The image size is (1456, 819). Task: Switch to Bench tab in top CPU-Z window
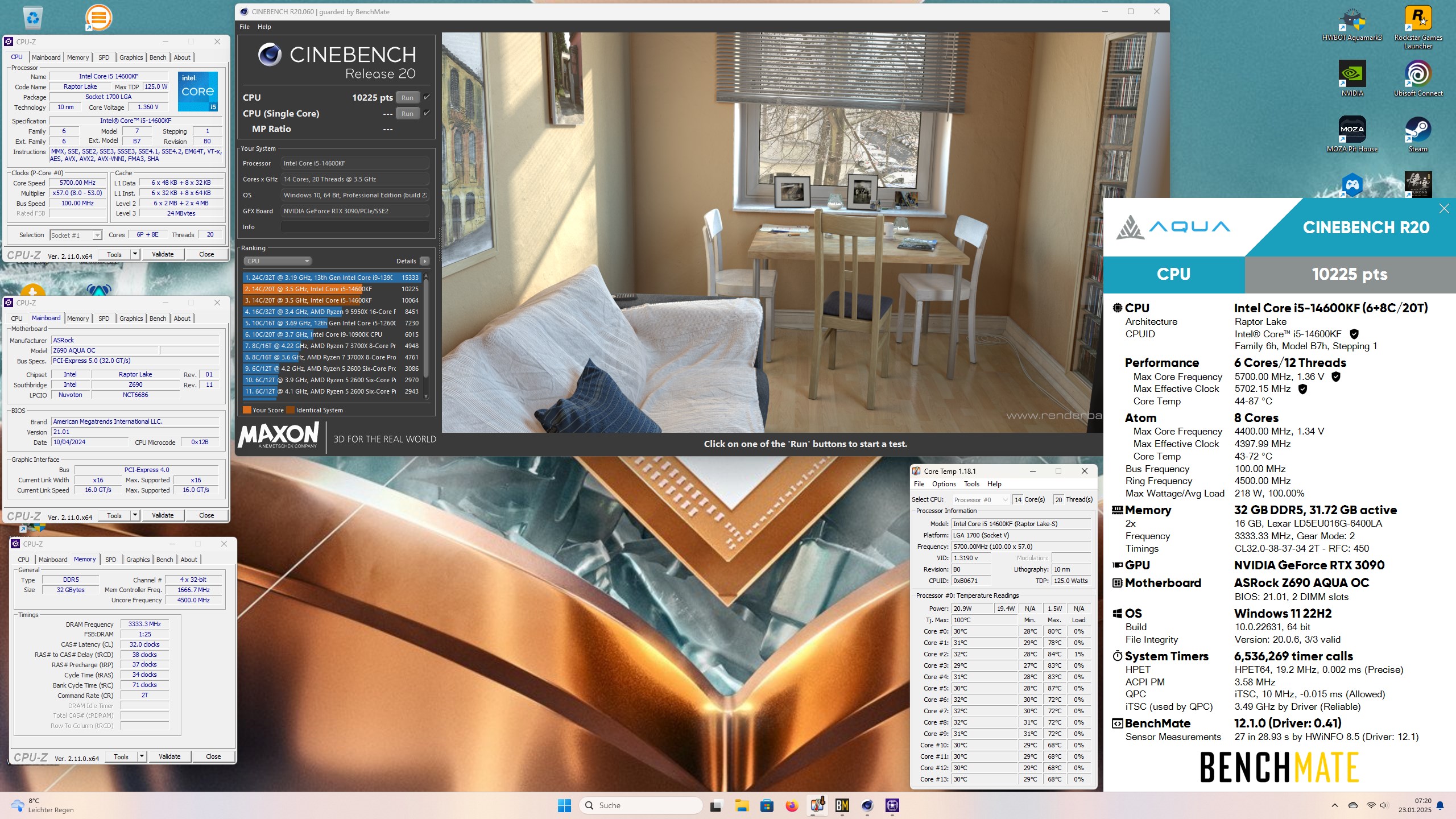158,57
